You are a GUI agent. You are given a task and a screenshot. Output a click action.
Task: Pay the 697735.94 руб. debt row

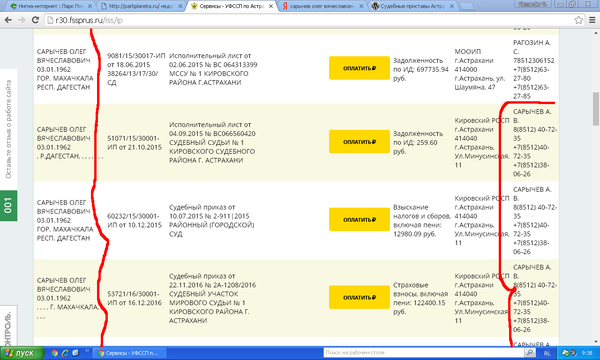pyautogui.click(x=359, y=68)
